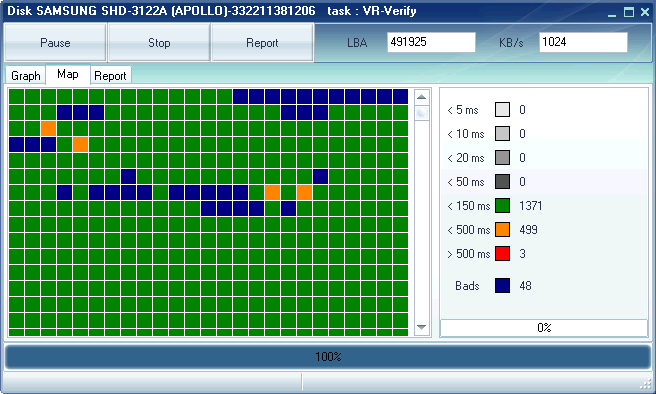Switch to the Graph tab
The image size is (656, 394).
coord(26,76)
